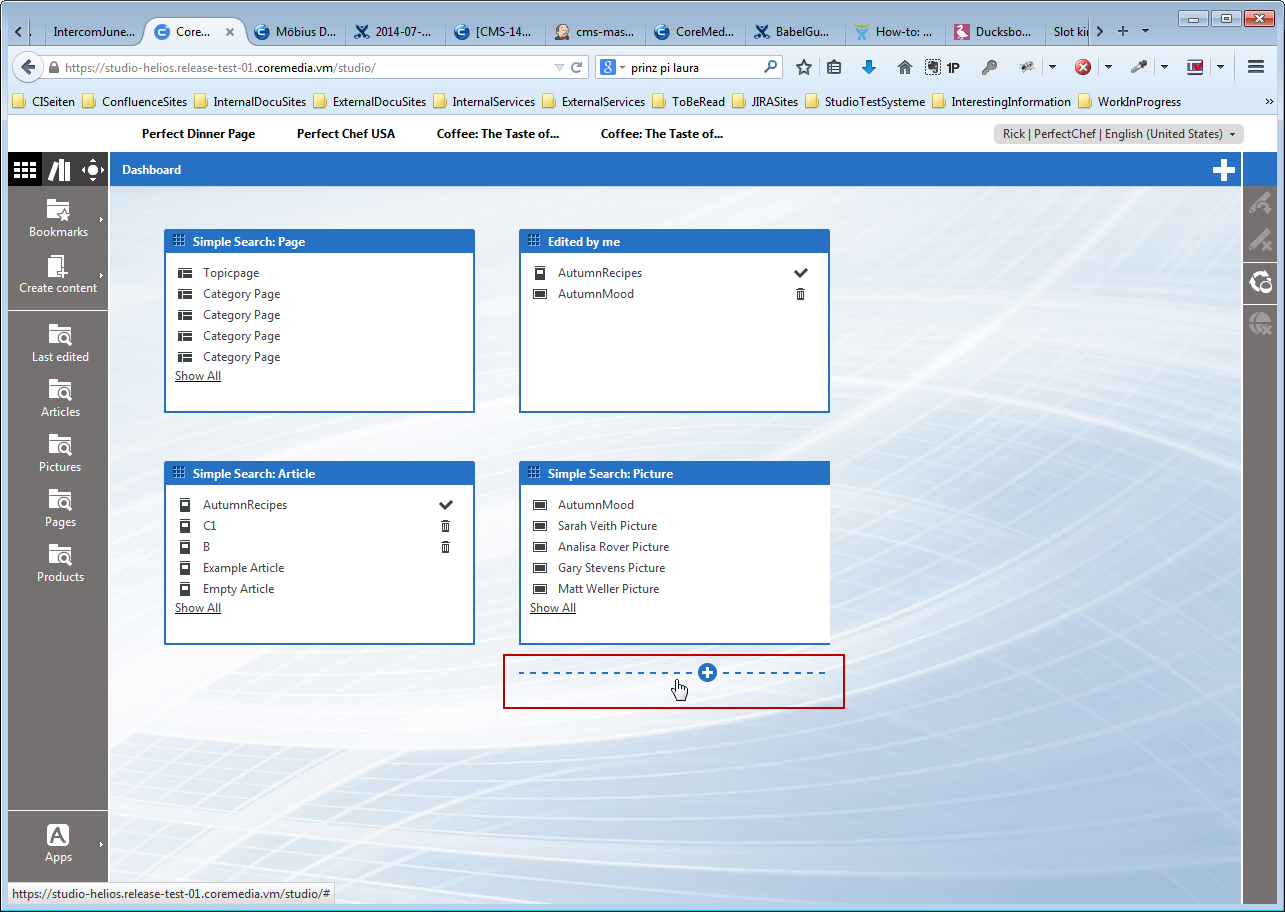Open the Example Article entry
Viewport: 1285px width, 912px height.
click(x=243, y=568)
